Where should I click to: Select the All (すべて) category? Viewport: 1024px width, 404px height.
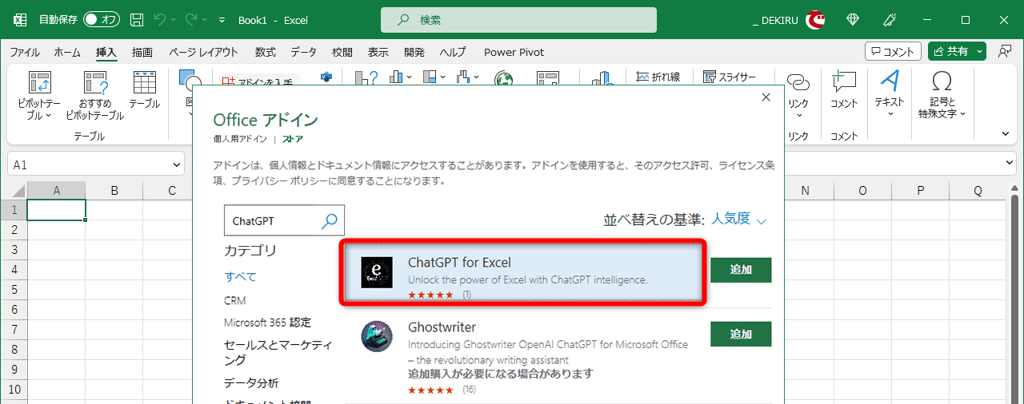(240, 277)
